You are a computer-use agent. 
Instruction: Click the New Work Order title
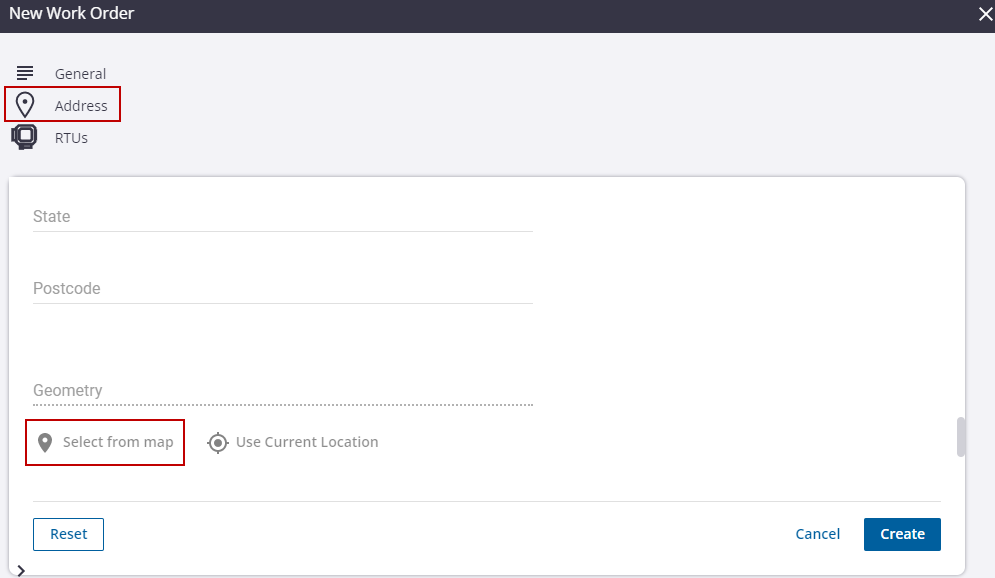coord(72,14)
